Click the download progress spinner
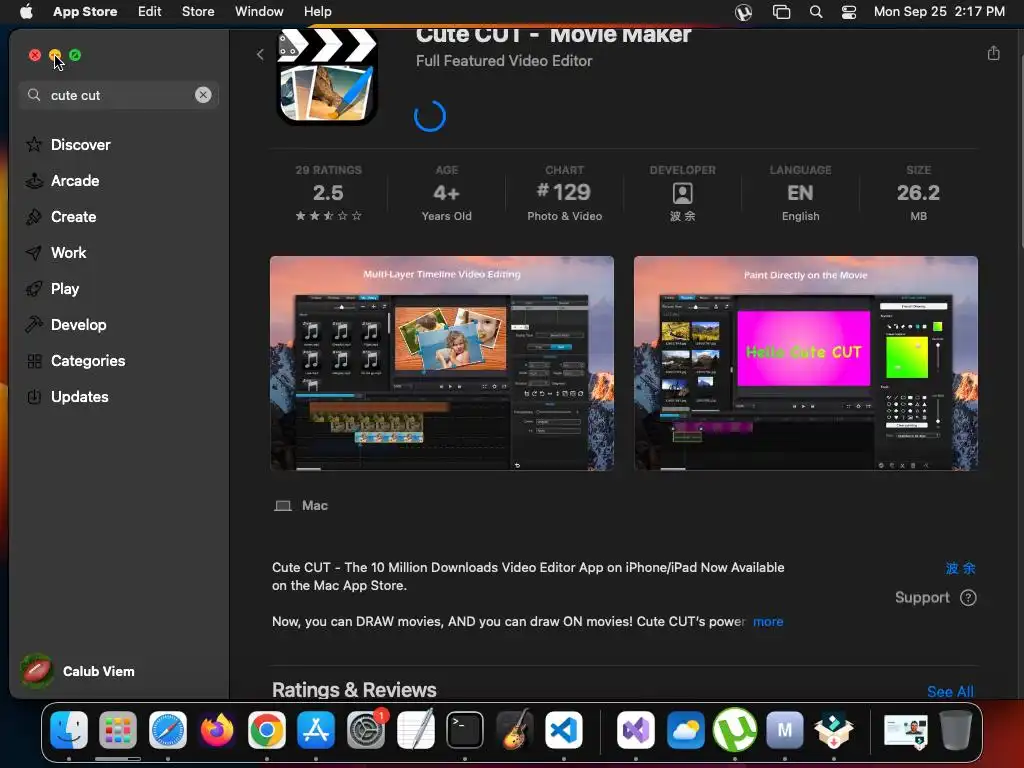This screenshot has height=768, width=1024. tap(430, 116)
